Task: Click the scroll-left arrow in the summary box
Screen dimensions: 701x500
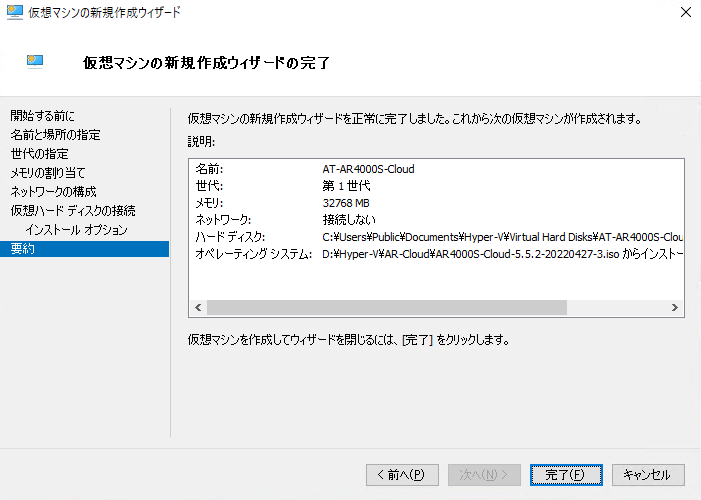Action: (x=198, y=308)
